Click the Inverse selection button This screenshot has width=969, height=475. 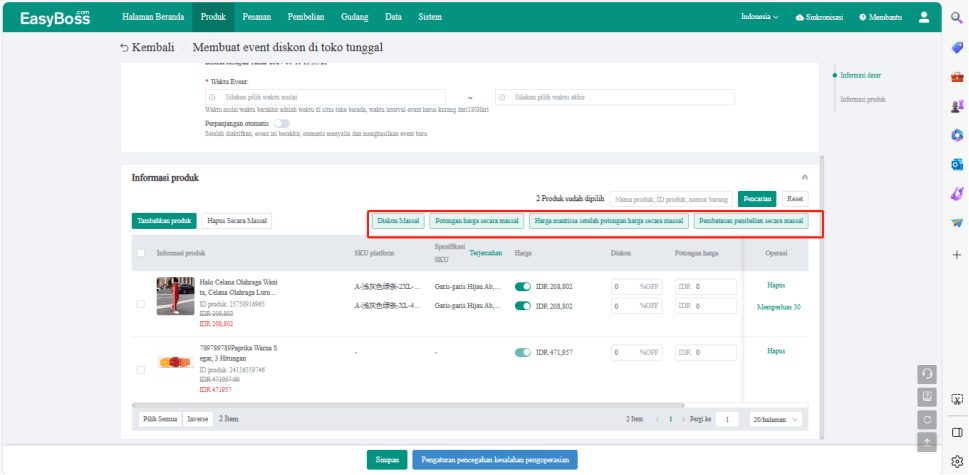coord(198,419)
